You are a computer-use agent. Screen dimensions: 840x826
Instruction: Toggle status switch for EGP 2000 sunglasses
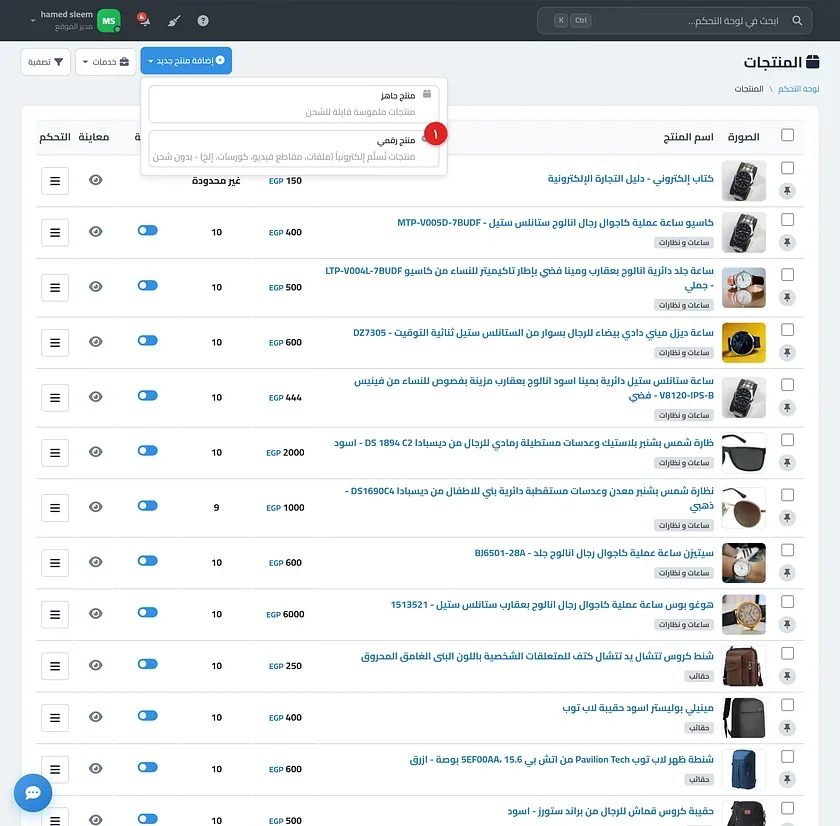[147, 450]
